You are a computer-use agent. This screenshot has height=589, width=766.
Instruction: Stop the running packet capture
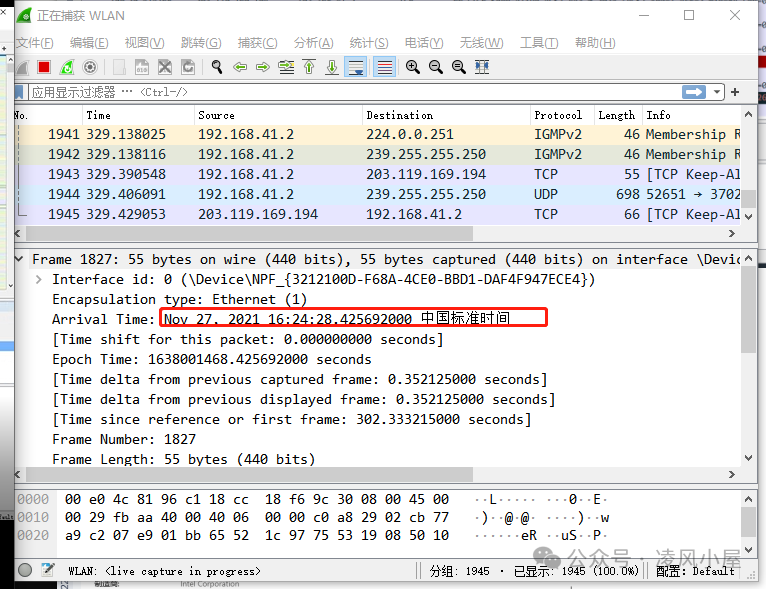(44, 67)
